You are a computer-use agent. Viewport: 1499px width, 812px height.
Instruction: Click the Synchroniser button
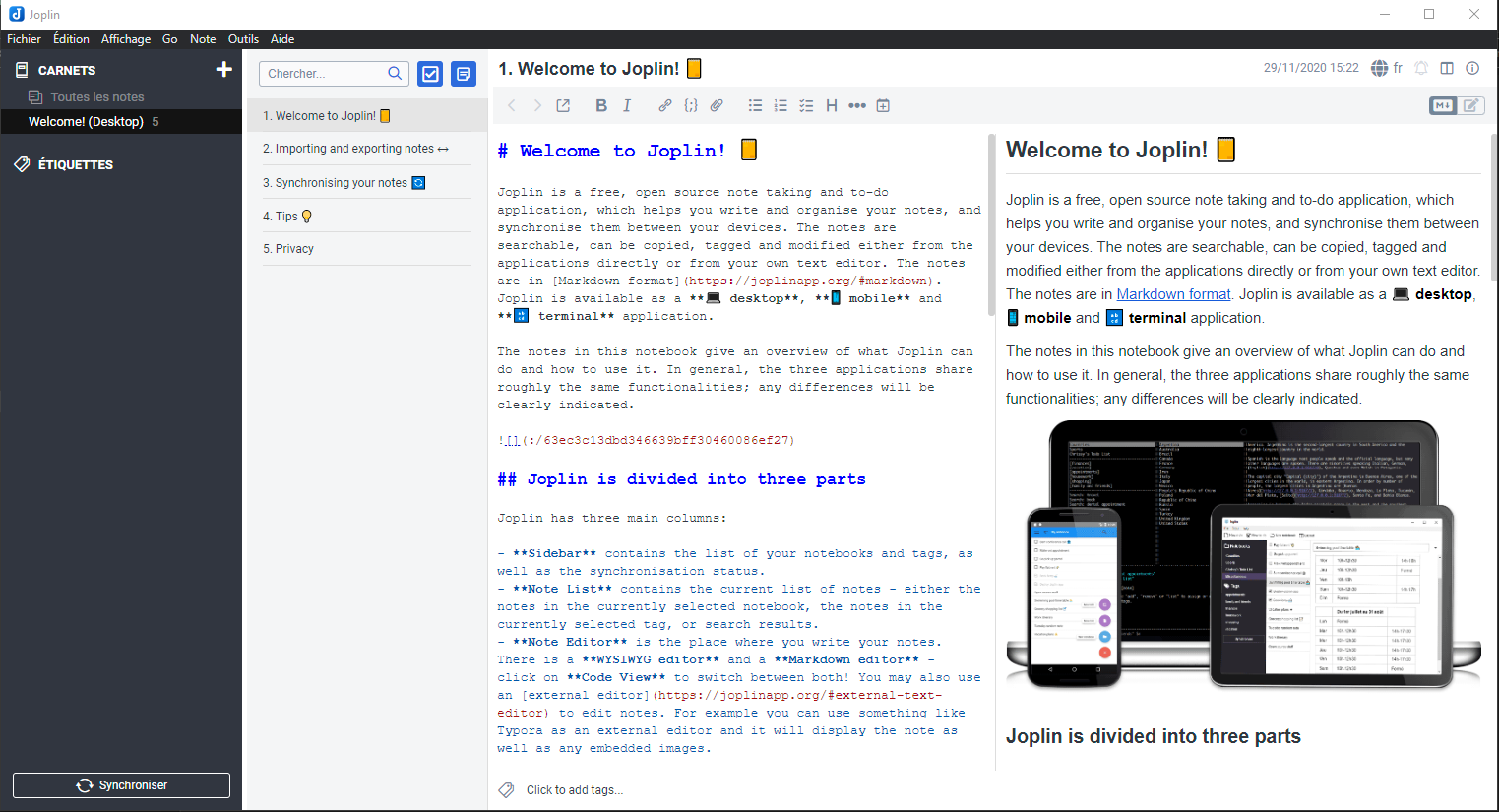[121, 785]
